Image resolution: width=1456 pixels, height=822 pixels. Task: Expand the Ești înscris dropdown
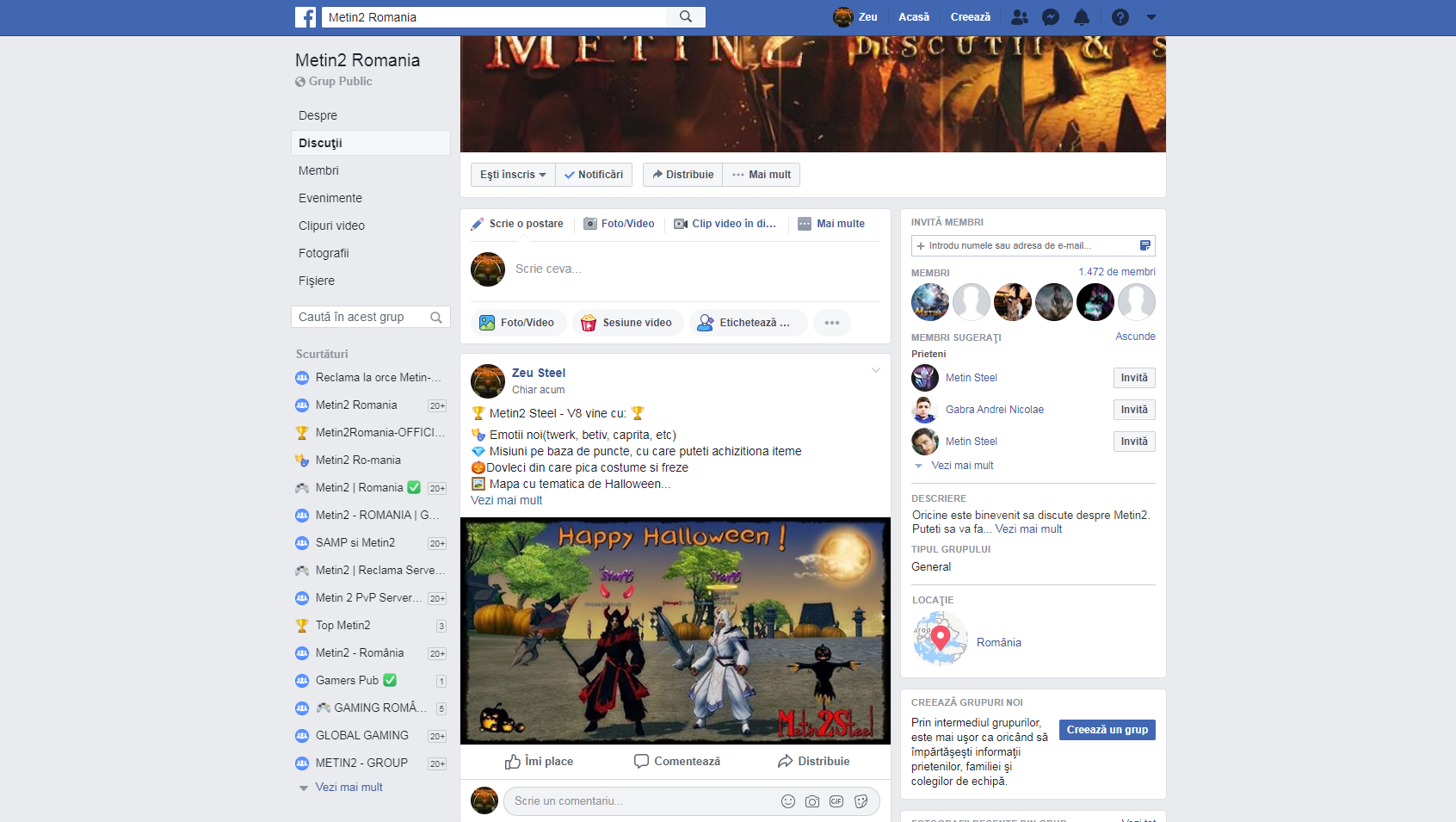click(513, 175)
